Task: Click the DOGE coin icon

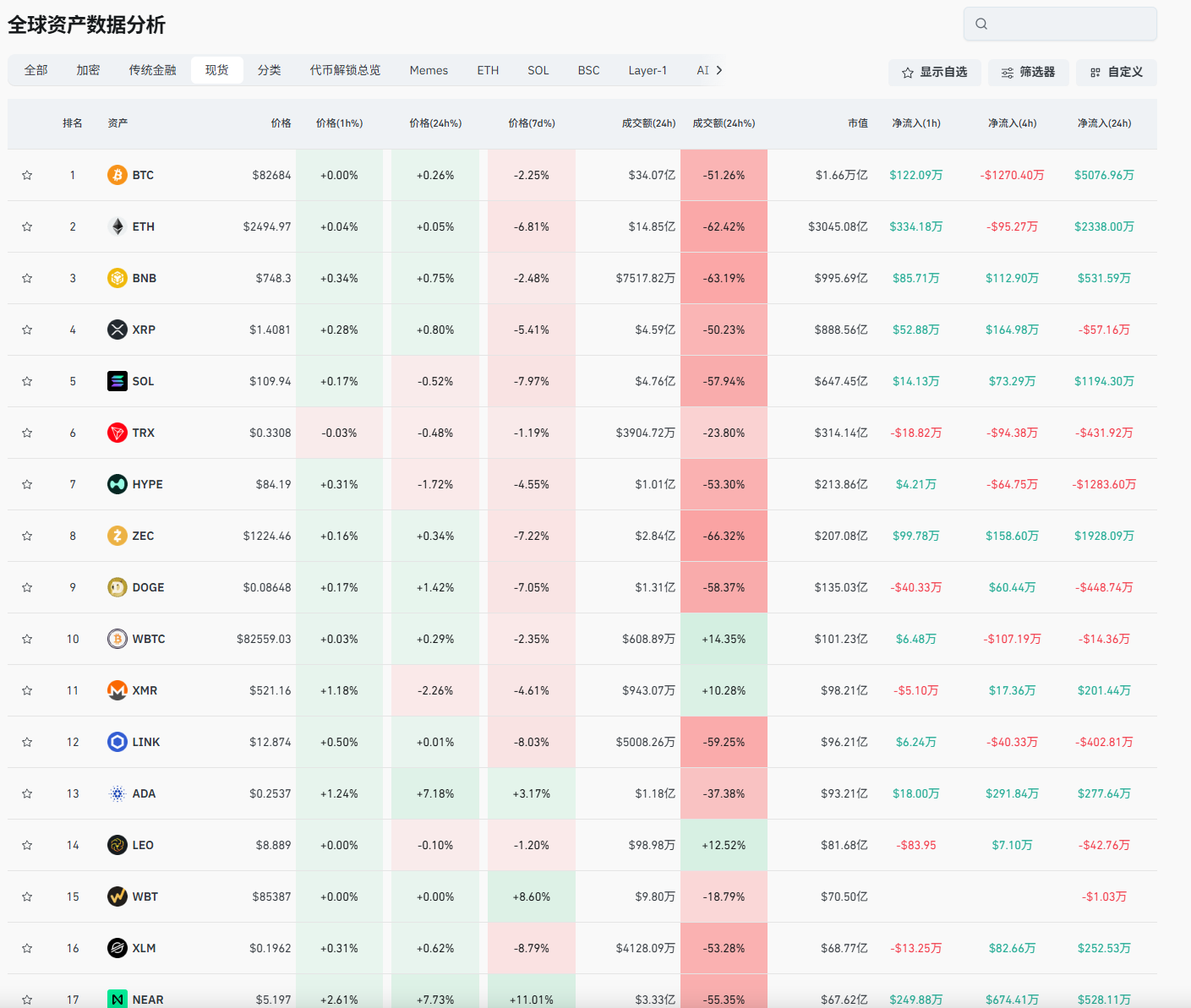Action: [x=117, y=587]
